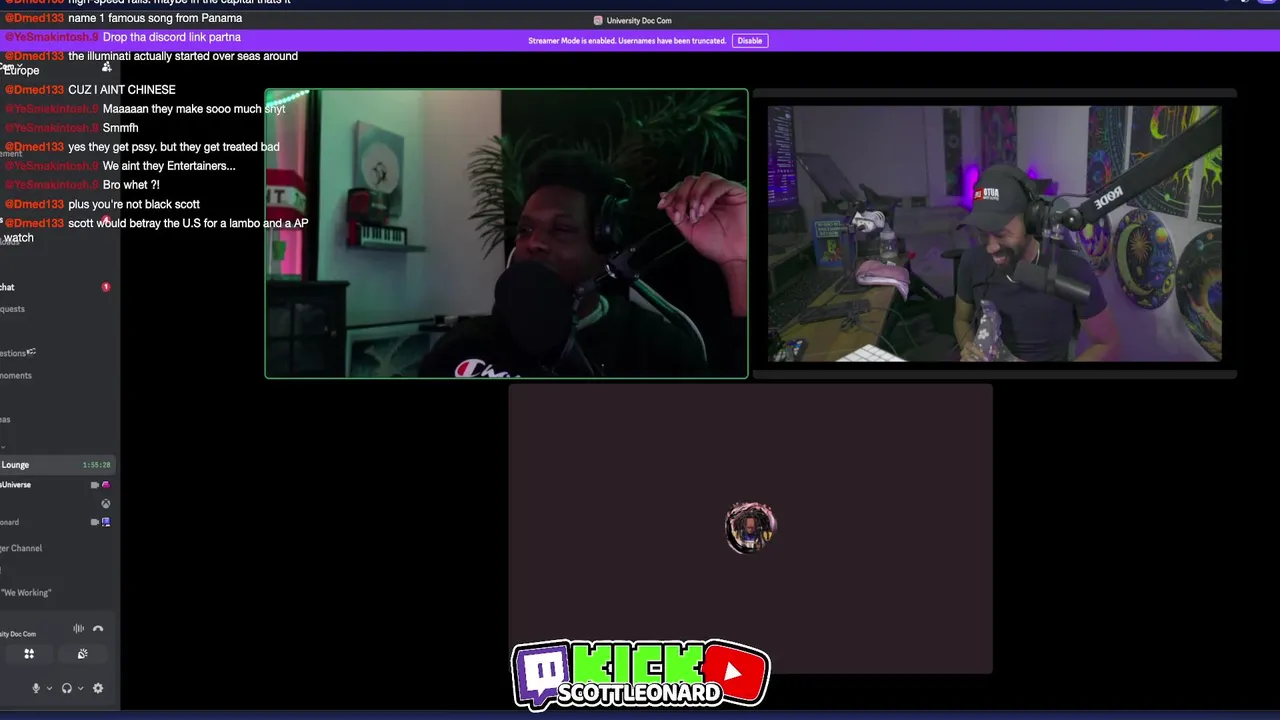Viewport: 1280px width, 720px height.
Task: Click the "Bro whet ?!" chat message
Action: tap(131, 185)
